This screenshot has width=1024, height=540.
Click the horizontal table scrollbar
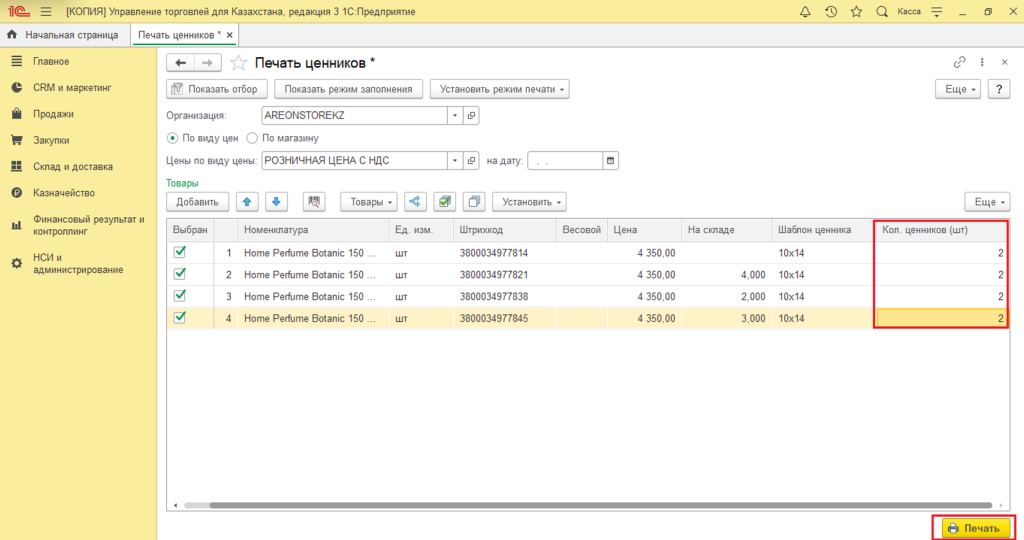600,505
